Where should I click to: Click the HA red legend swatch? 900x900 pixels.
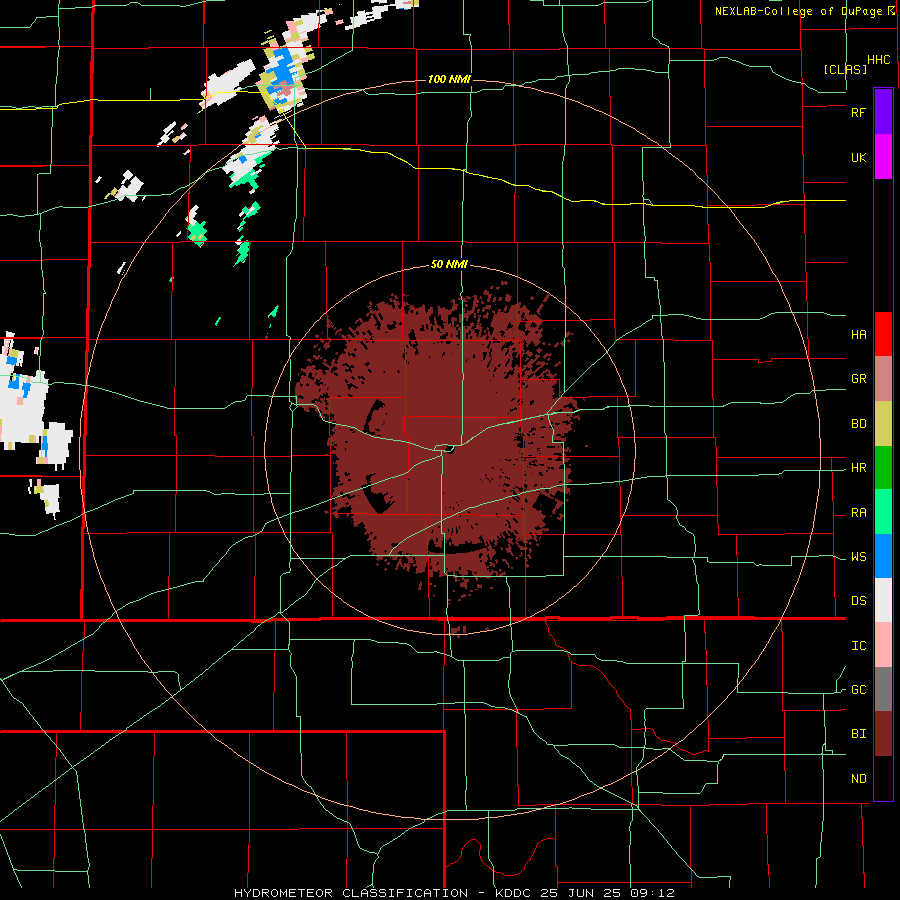[883, 334]
